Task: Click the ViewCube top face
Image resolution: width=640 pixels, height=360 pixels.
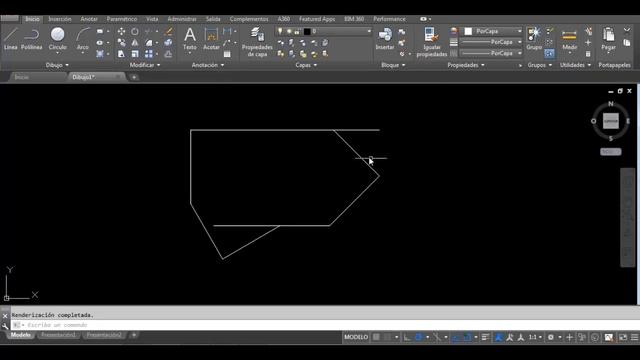Action: pos(611,121)
